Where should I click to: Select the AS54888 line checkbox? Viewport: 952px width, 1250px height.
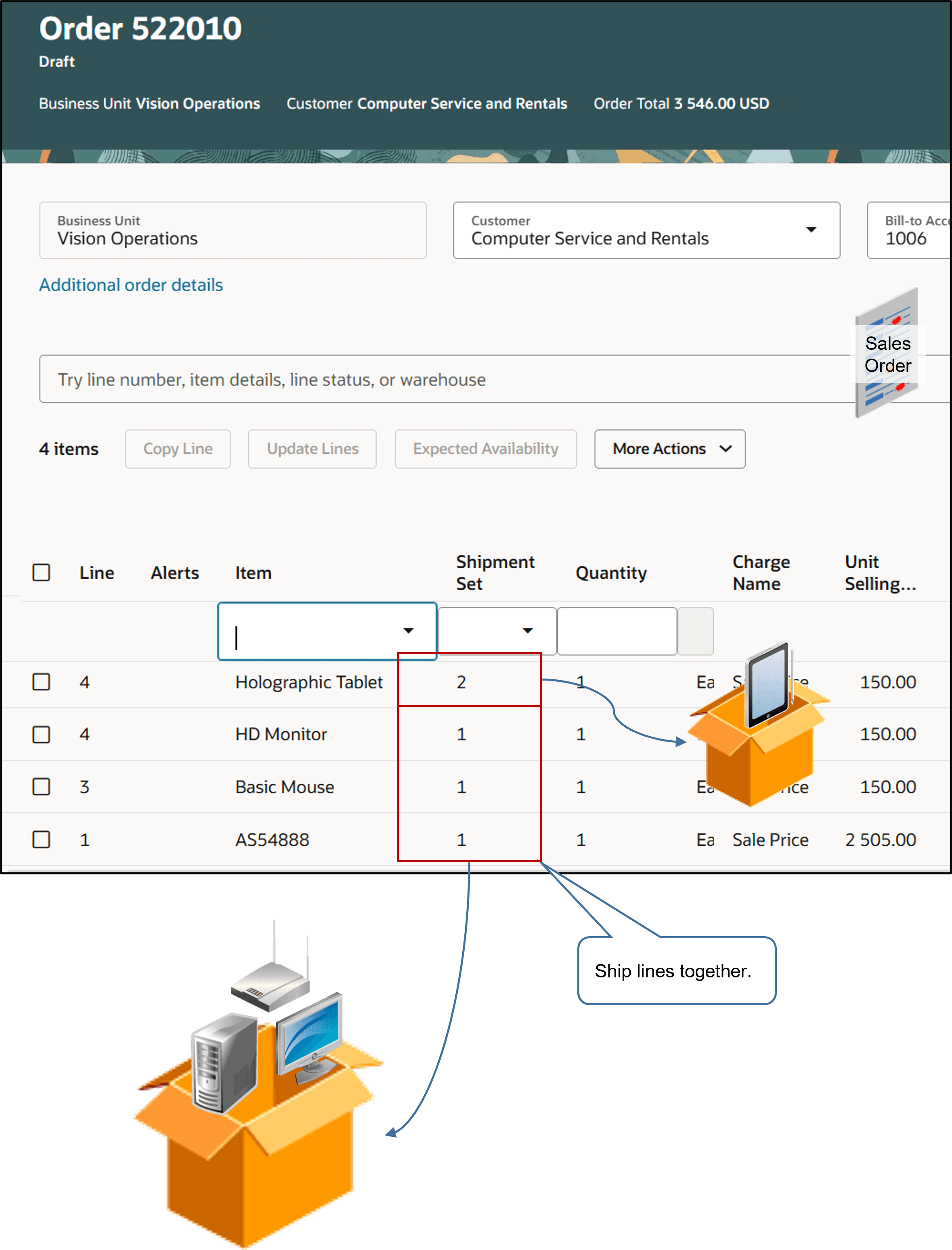(x=41, y=840)
